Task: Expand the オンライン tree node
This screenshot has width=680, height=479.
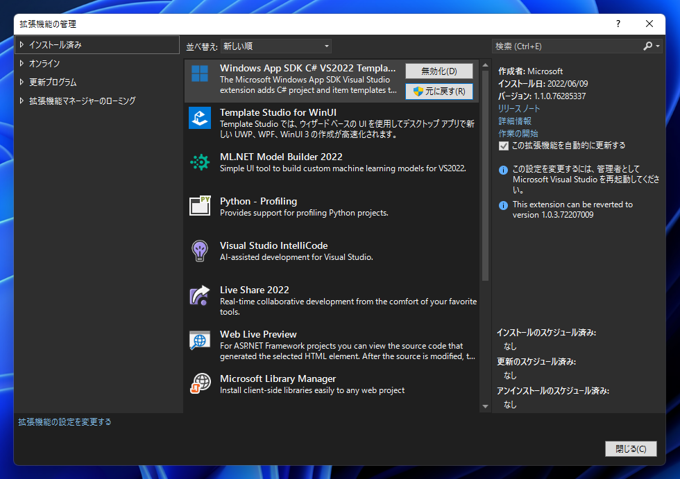Action: [x=21, y=63]
